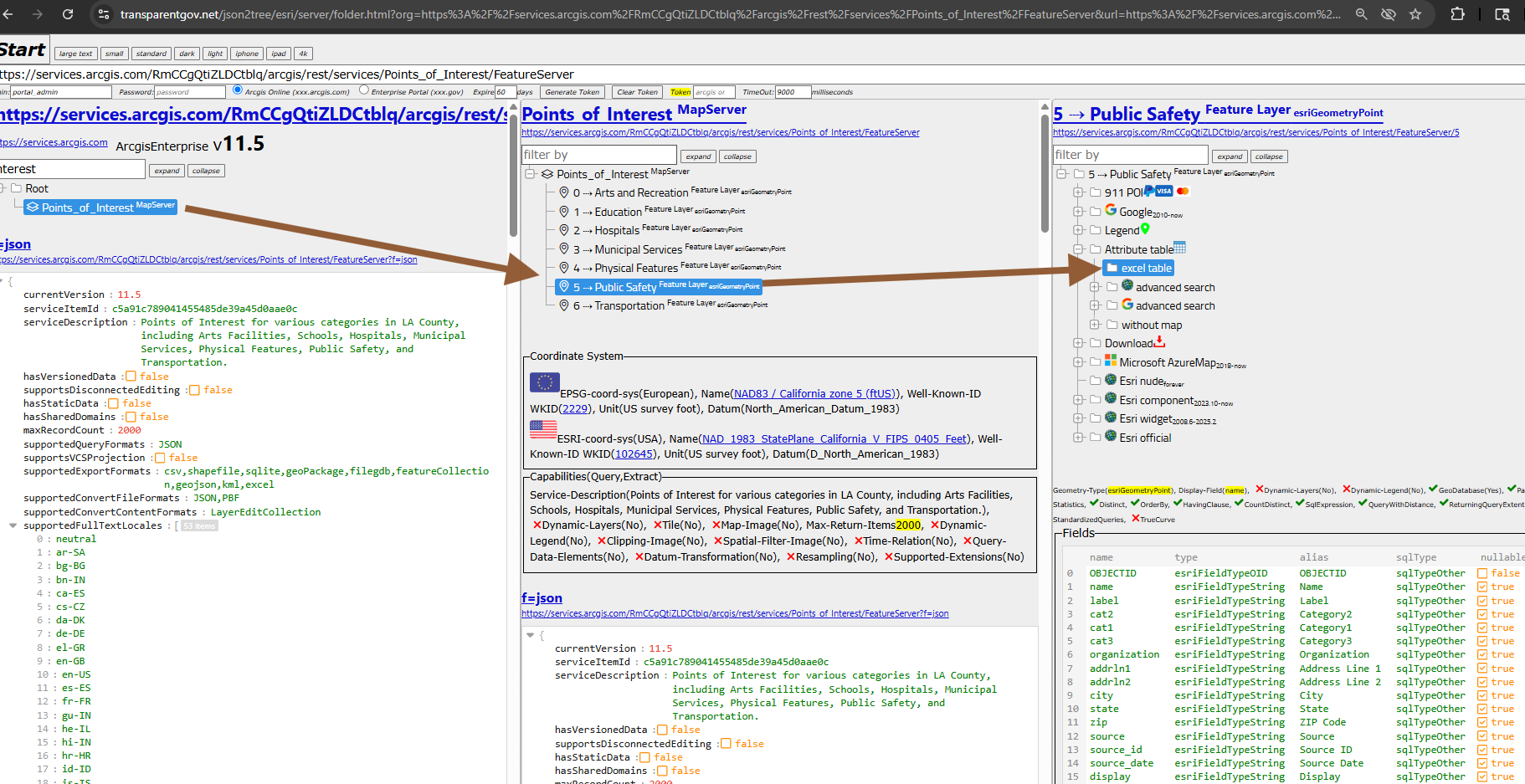Click the globe icon beside Esri official
The width and height of the screenshot is (1525, 784).
click(x=1111, y=436)
